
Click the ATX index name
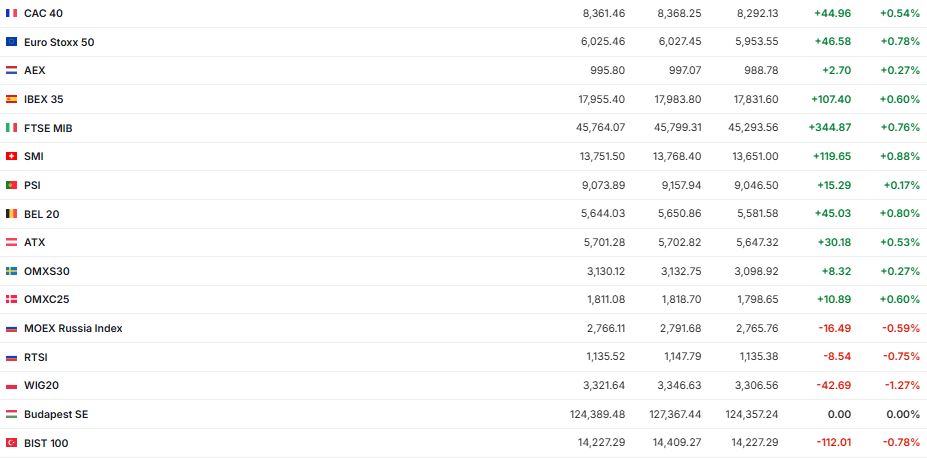pos(35,242)
